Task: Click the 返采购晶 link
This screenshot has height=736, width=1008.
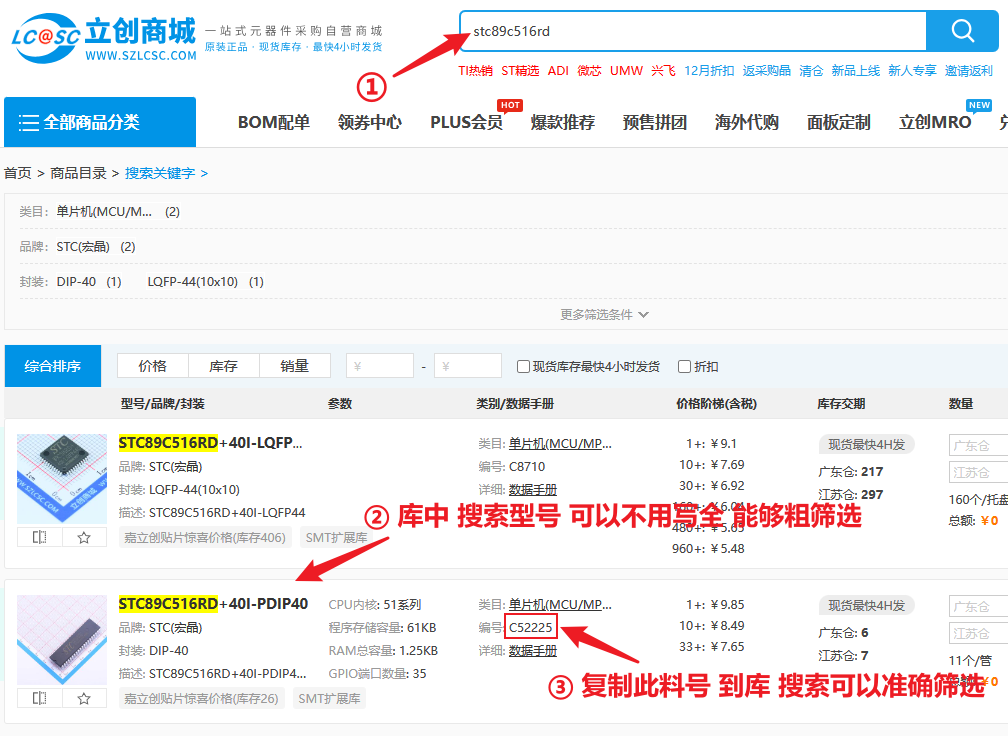Action: point(766,71)
